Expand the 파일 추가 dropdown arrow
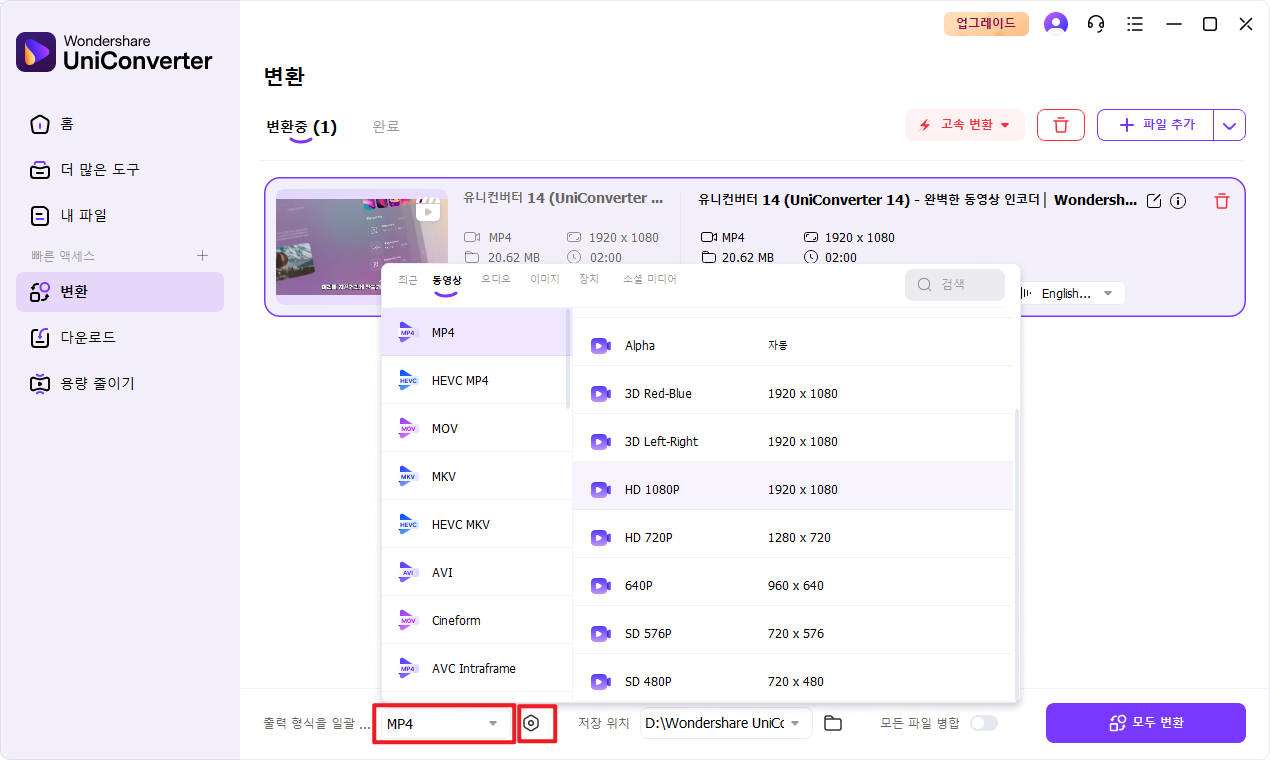1270x760 pixels. (1230, 125)
